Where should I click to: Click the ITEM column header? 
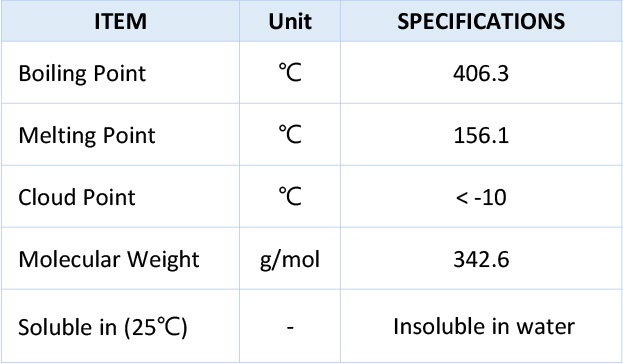(120, 21)
